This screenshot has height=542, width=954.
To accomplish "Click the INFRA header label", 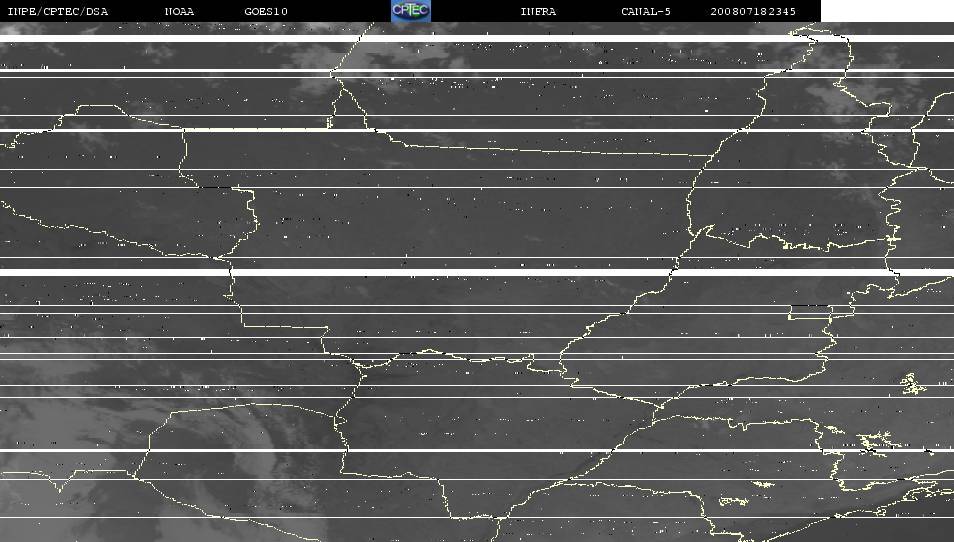I will click(538, 12).
